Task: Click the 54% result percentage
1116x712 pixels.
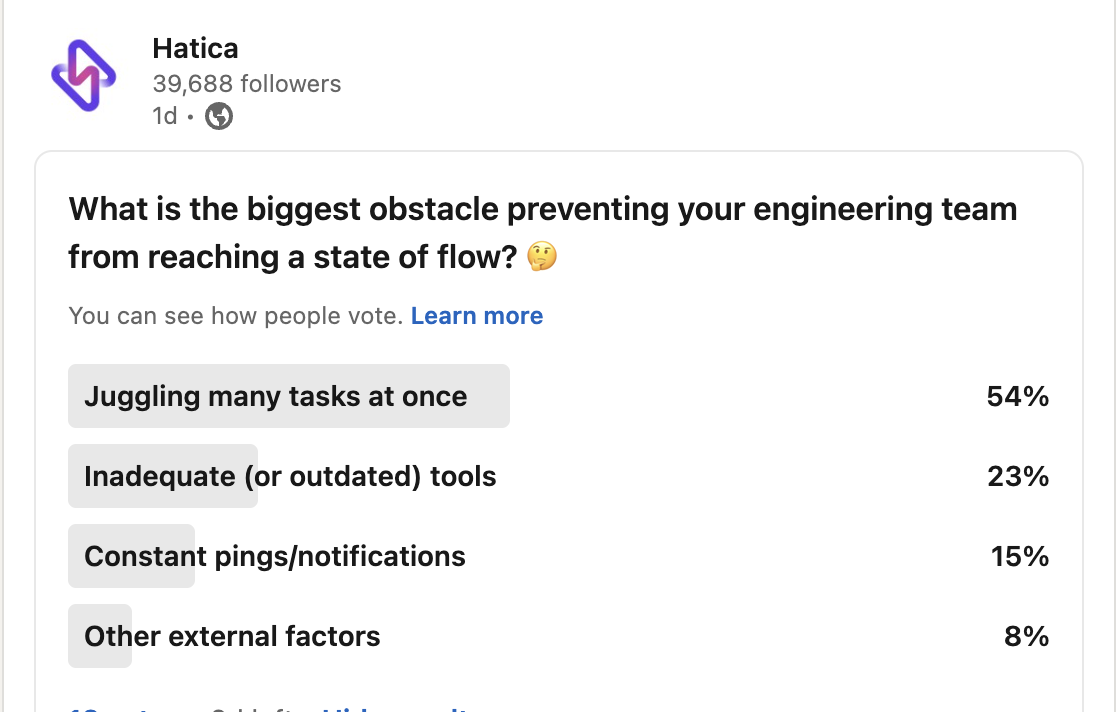Action: [x=1017, y=396]
